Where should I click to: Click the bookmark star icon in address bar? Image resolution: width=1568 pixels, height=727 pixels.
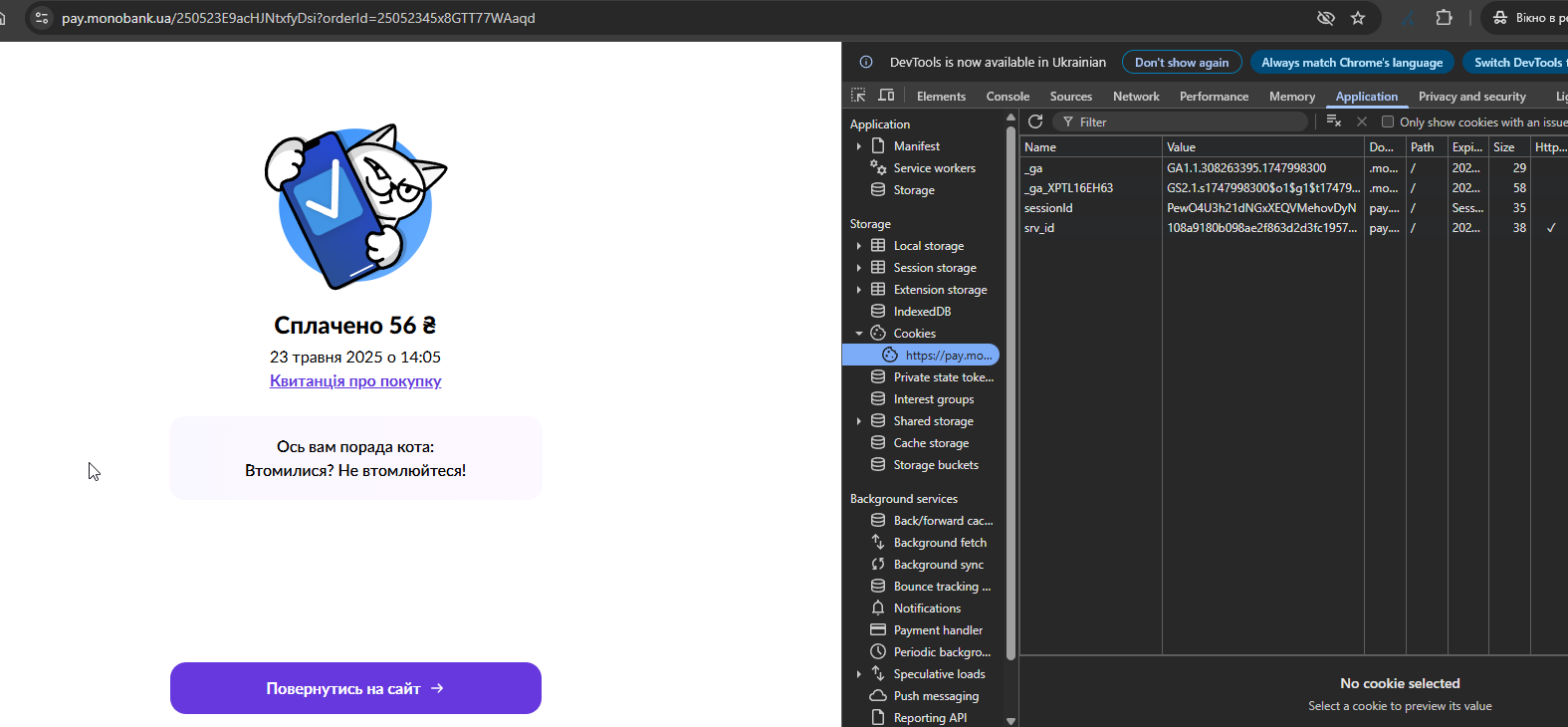click(1358, 18)
